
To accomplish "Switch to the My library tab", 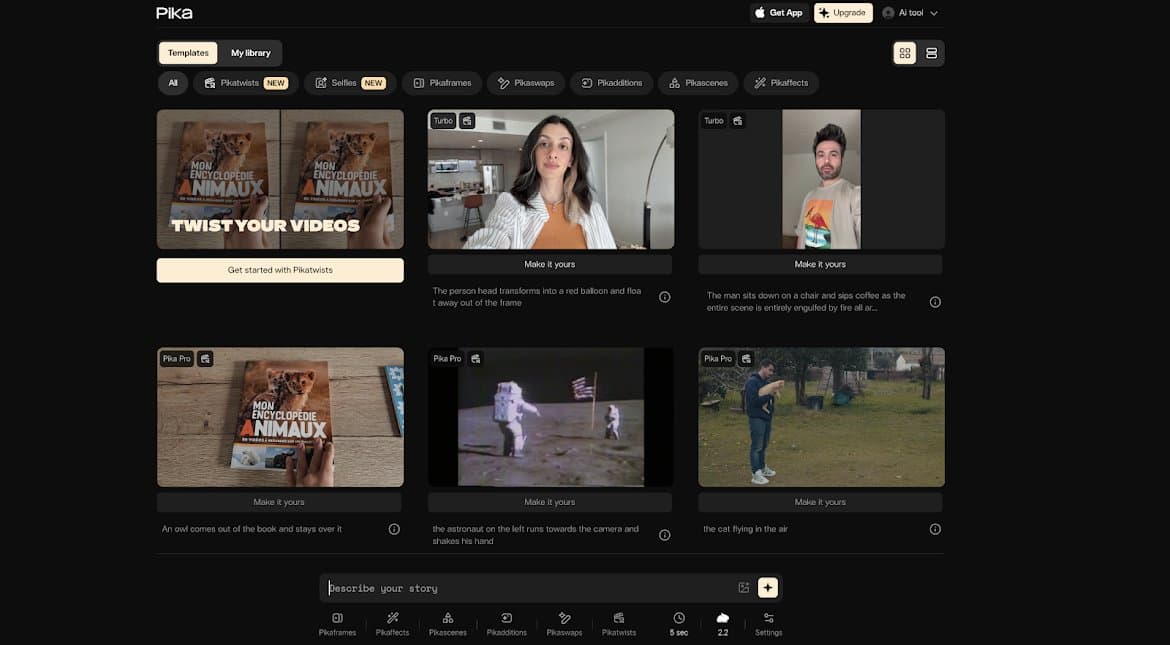I will pos(249,52).
